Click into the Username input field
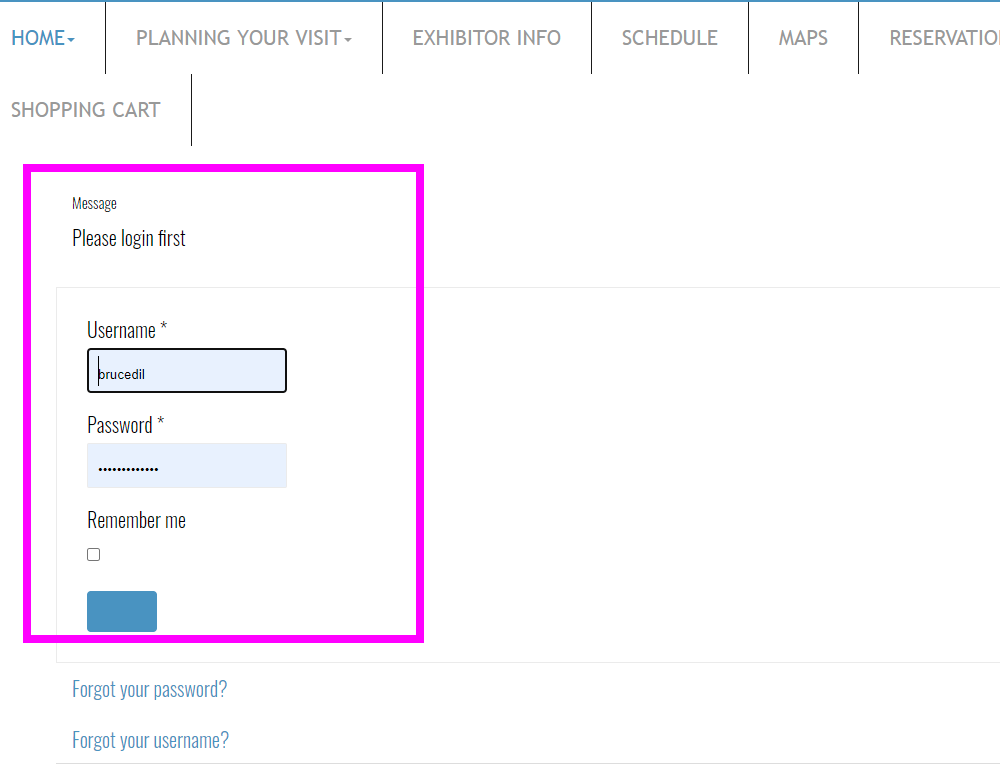This screenshot has width=1000, height=773. pos(187,371)
